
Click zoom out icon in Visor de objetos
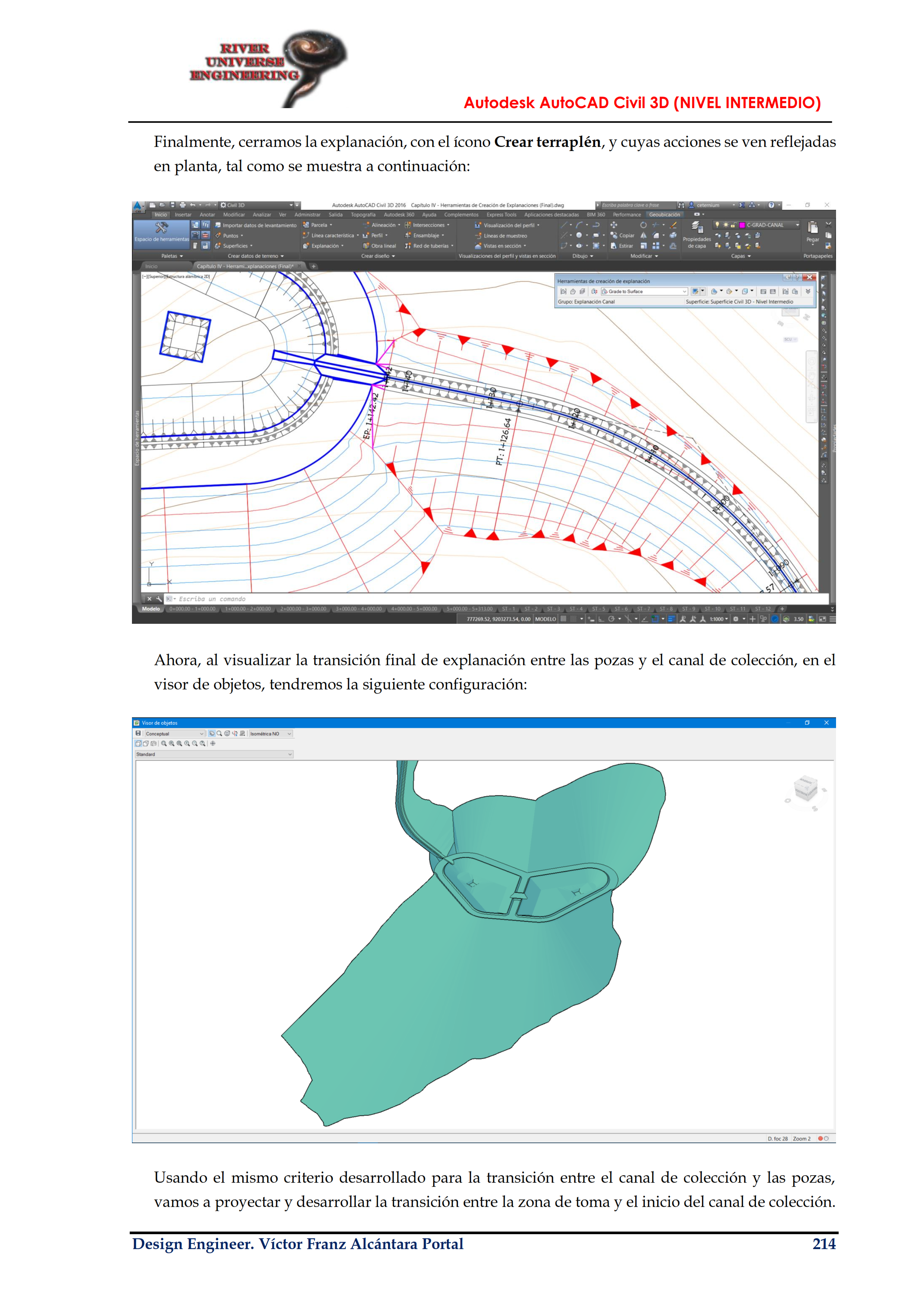tap(195, 743)
